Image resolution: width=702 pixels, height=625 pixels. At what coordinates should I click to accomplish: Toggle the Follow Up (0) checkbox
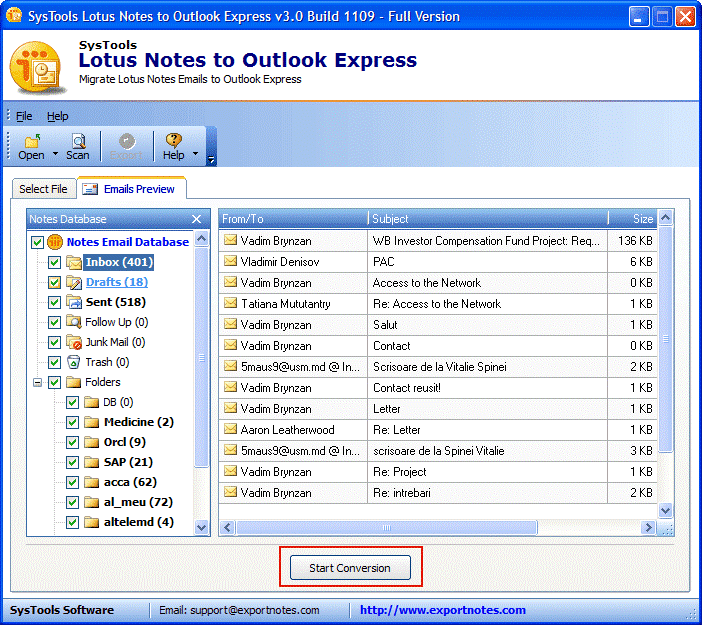(x=55, y=322)
